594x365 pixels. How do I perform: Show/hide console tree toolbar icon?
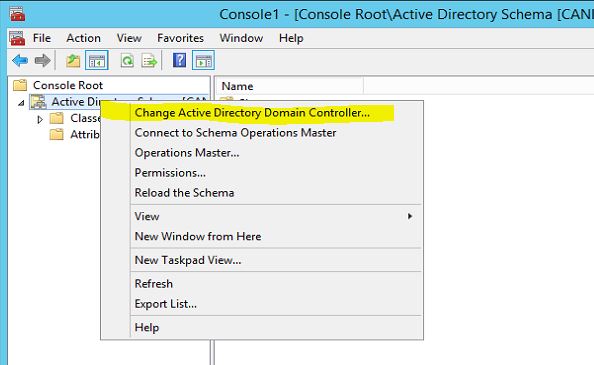coord(97,60)
